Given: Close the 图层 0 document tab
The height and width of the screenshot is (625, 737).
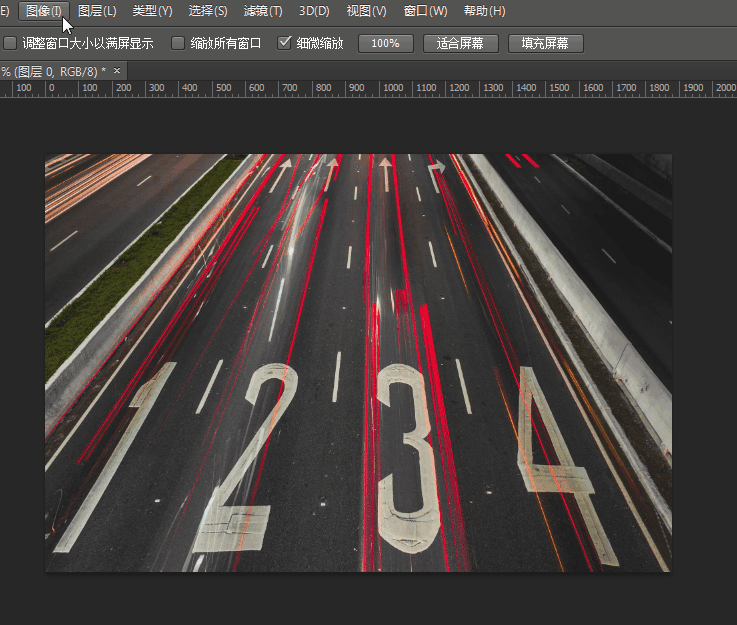Looking at the screenshot, I should (117, 71).
